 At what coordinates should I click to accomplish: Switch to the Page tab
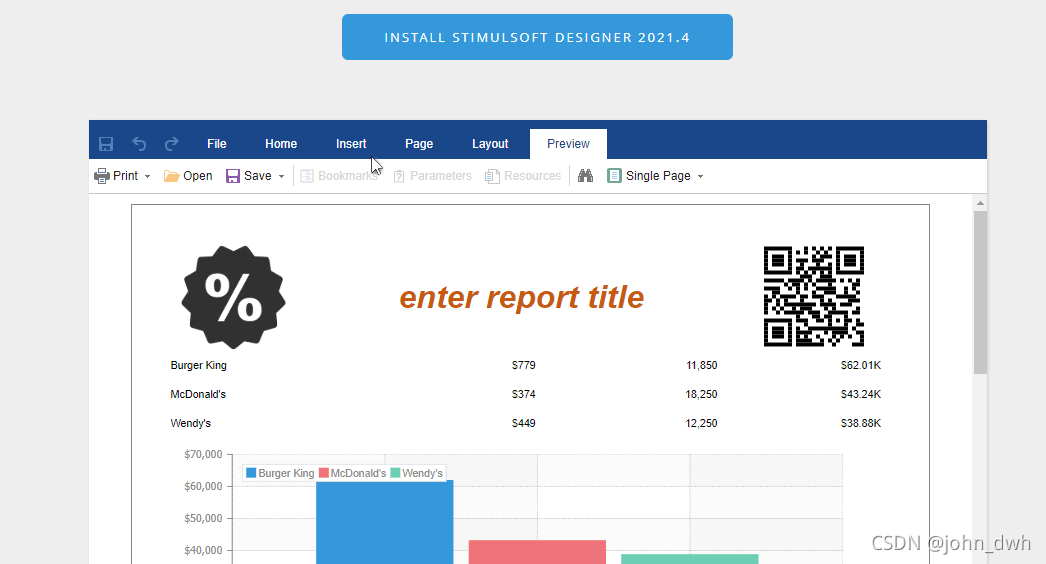pos(419,144)
